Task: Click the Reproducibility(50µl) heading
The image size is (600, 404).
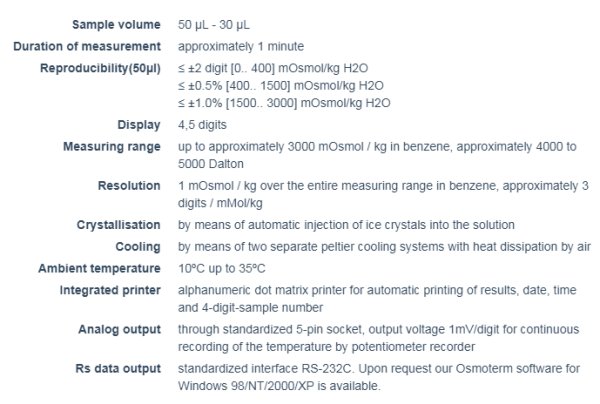Action: [100, 68]
